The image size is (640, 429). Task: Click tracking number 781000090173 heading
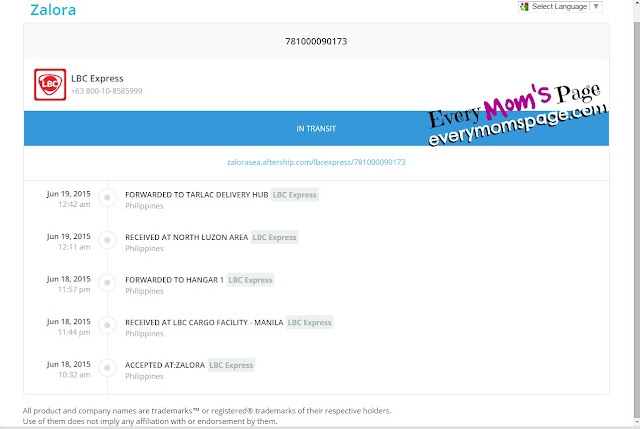(x=316, y=41)
